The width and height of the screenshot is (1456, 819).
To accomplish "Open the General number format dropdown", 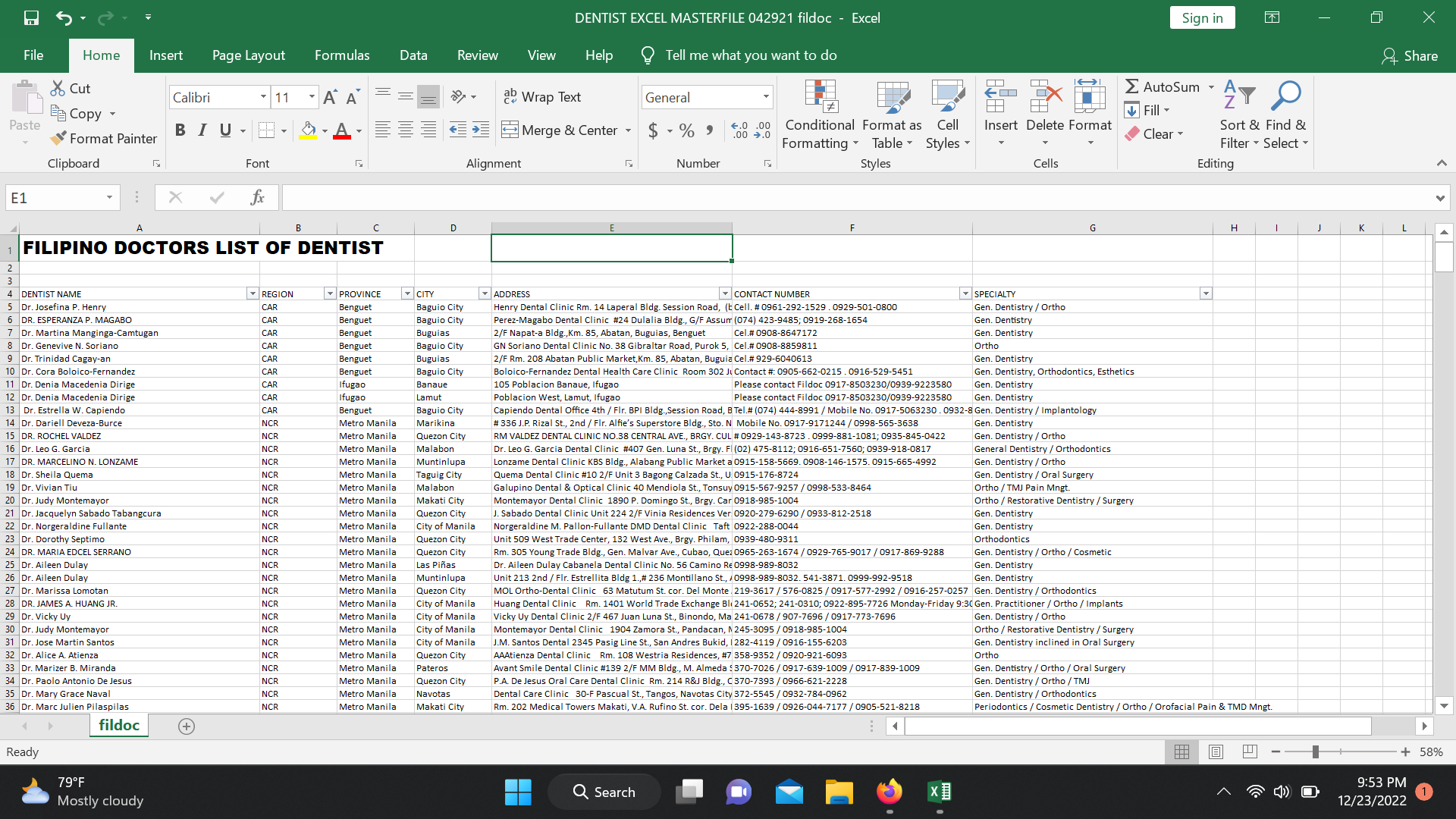I will point(766,97).
